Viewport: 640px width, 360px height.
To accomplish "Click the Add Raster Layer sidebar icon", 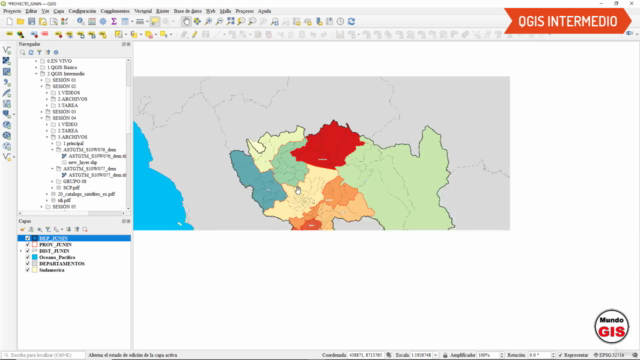I will click(x=7, y=60).
